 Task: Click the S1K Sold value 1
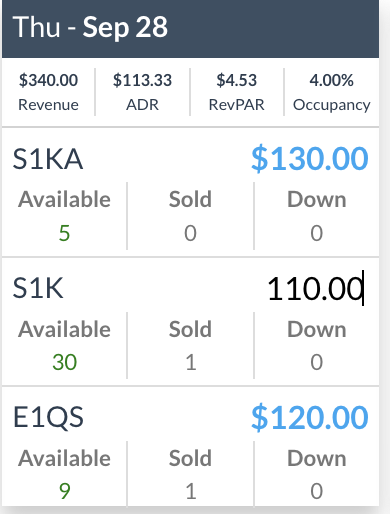point(190,362)
